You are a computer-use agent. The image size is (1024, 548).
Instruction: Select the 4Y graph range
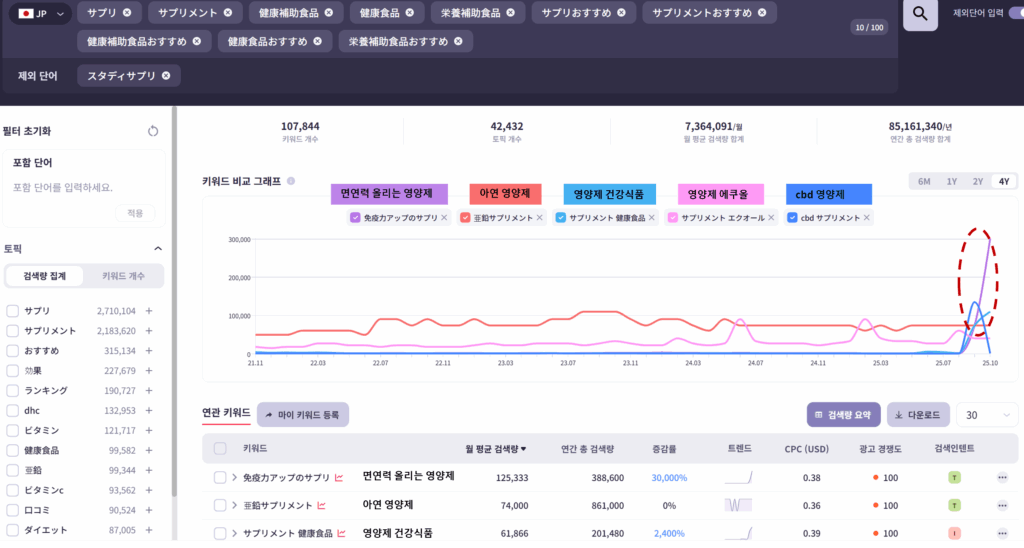click(1004, 182)
